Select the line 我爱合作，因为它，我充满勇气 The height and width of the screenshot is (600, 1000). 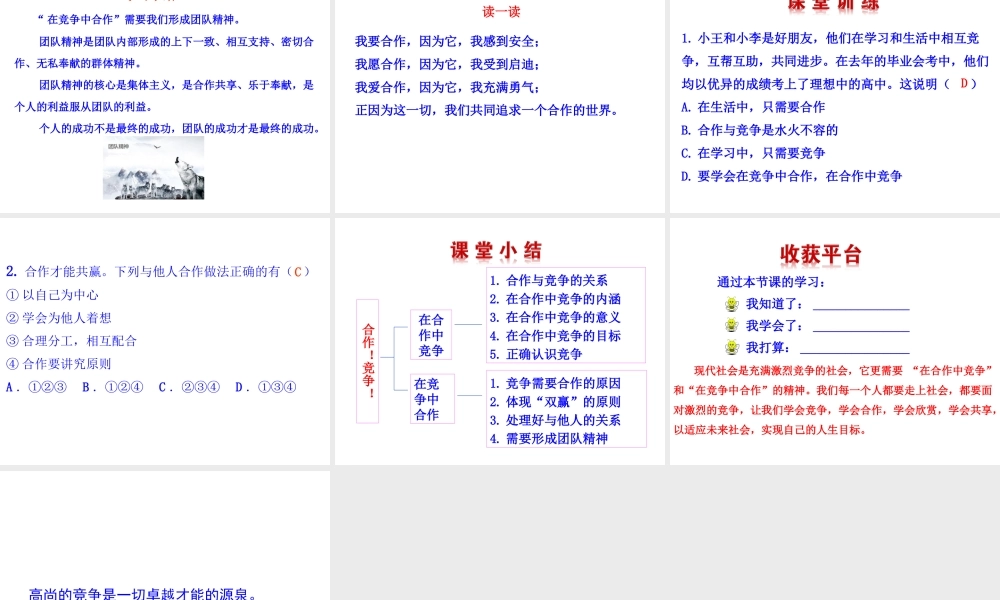tap(447, 87)
